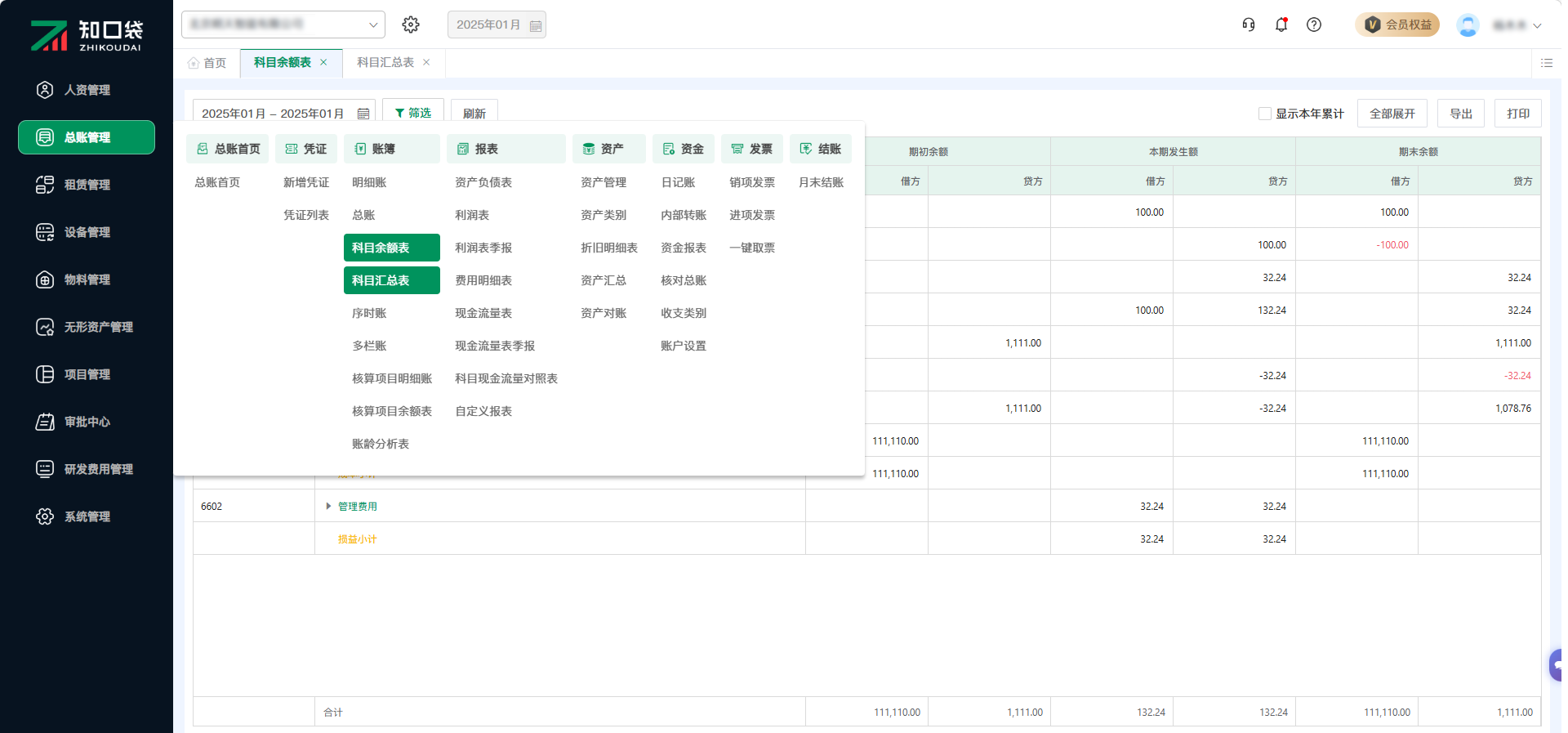
Task: Open the notifications bell
Action: click(x=1281, y=25)
